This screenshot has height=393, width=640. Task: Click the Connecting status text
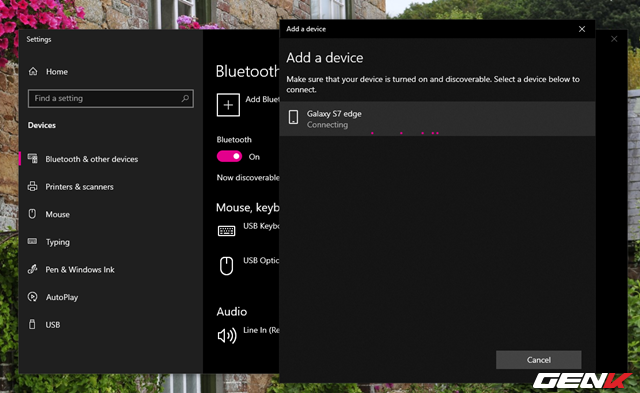(x=327, y=125)
